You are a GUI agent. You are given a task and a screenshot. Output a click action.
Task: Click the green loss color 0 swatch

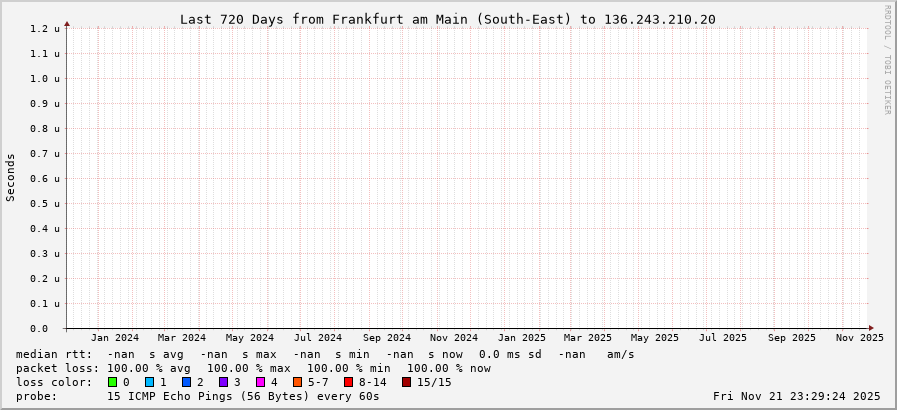tap(113, 382)
